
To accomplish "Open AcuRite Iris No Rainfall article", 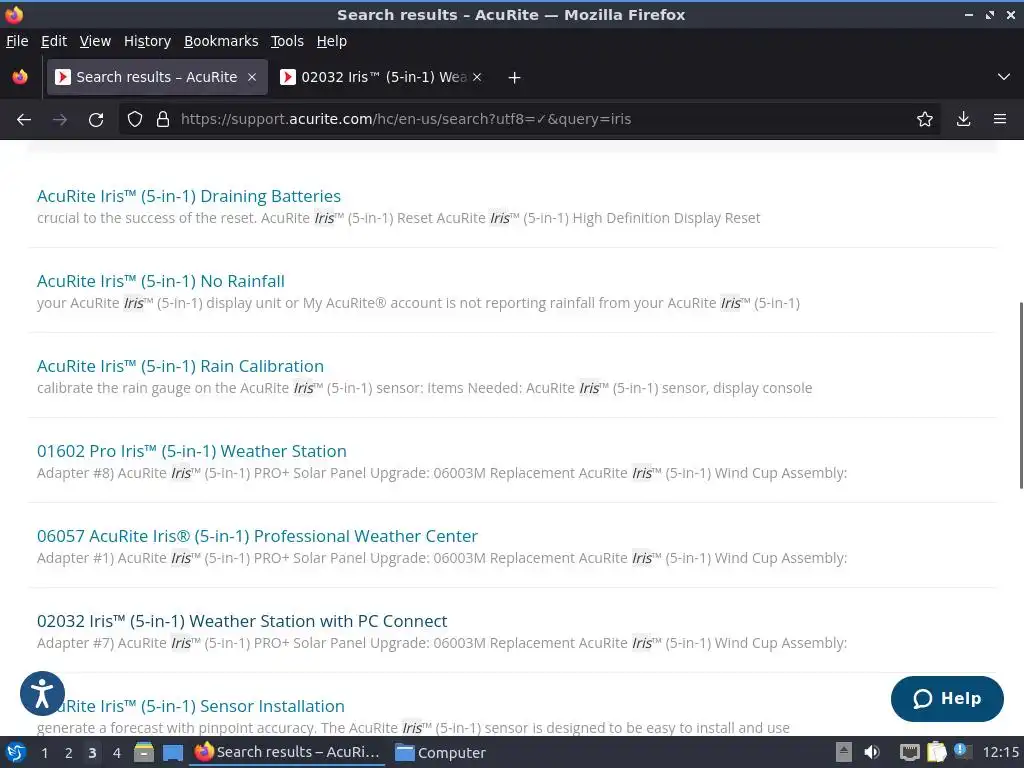I will [161, 281].
